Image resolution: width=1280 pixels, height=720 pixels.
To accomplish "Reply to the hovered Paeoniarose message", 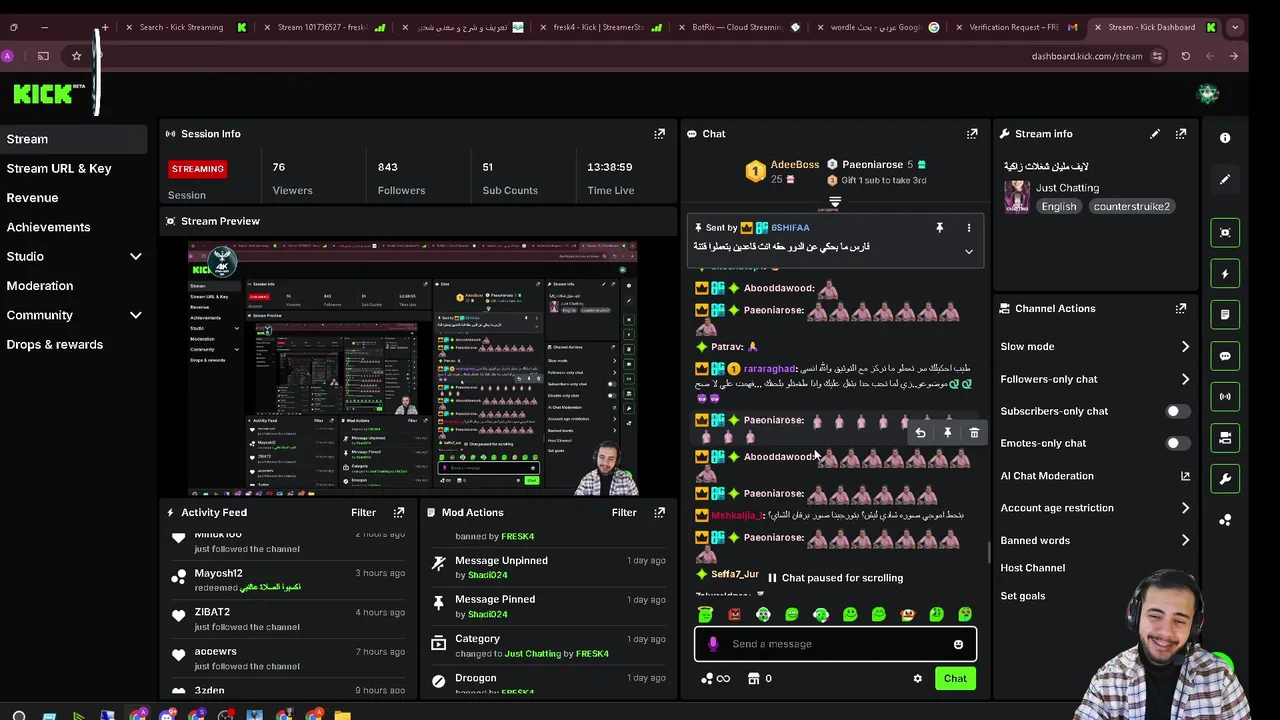I will pyautogui.click(x=920, y=433).
